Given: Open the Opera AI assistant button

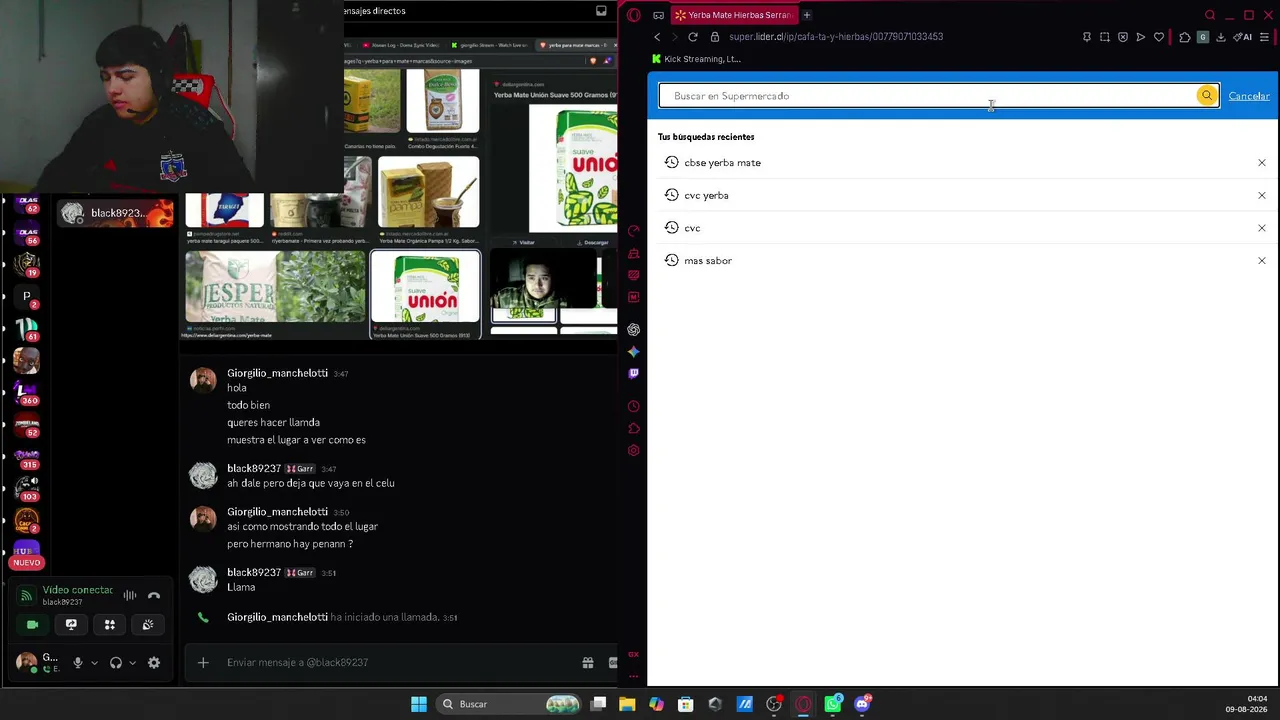Looking at the screenshot, I should point(1243,37).
